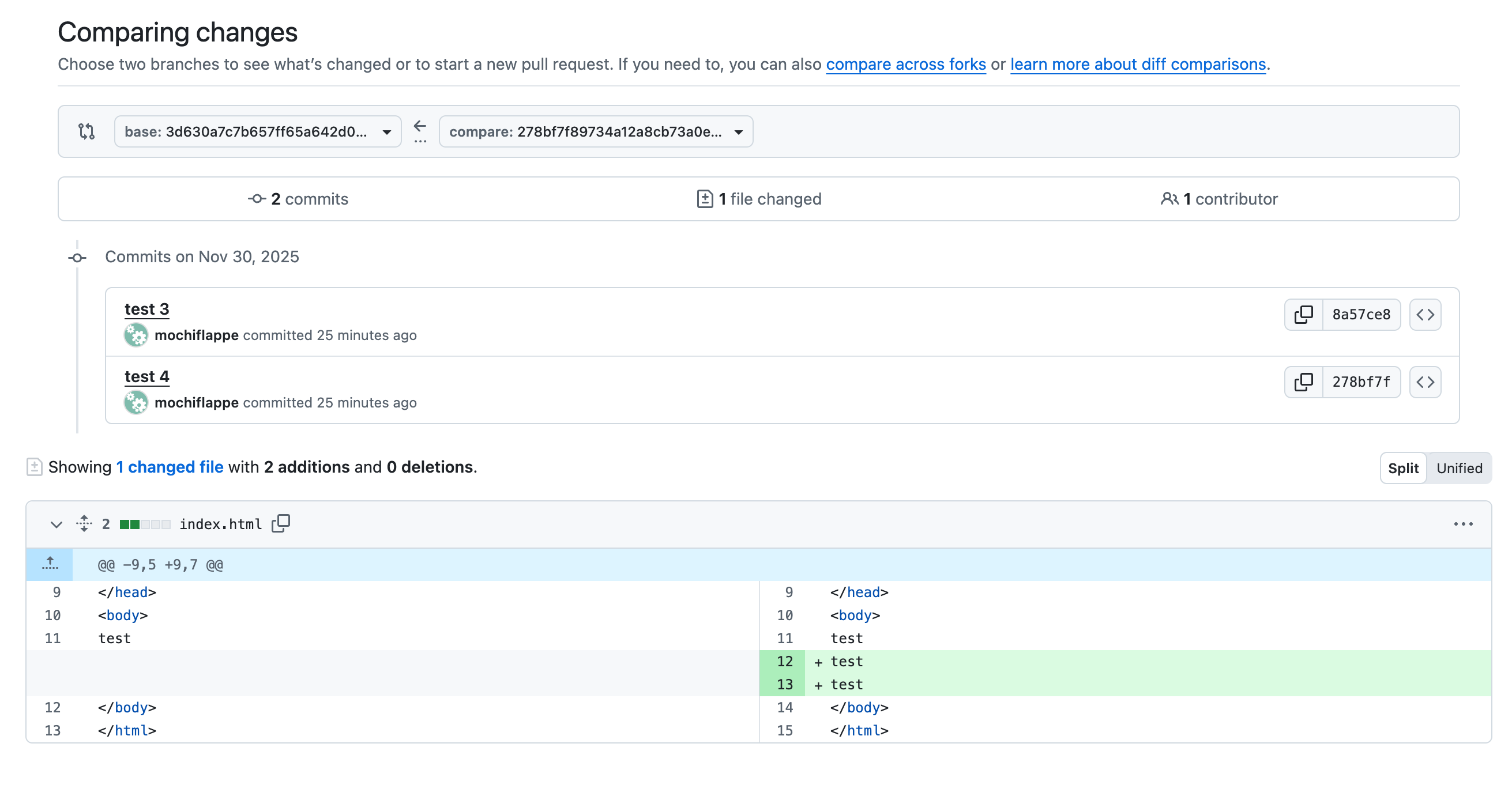Open mochiflappe's avatar on test 4 commit
This screenshot has height=785, width=1512.
point(136,402)
